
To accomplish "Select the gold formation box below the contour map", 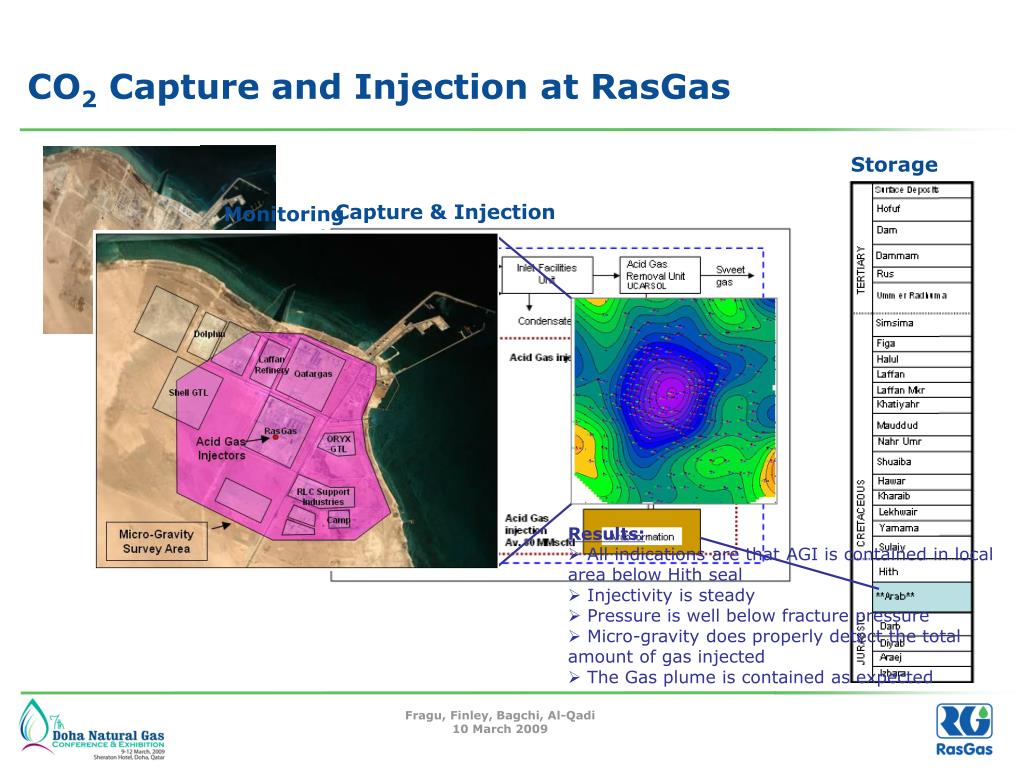I will (x=641, y=532).
